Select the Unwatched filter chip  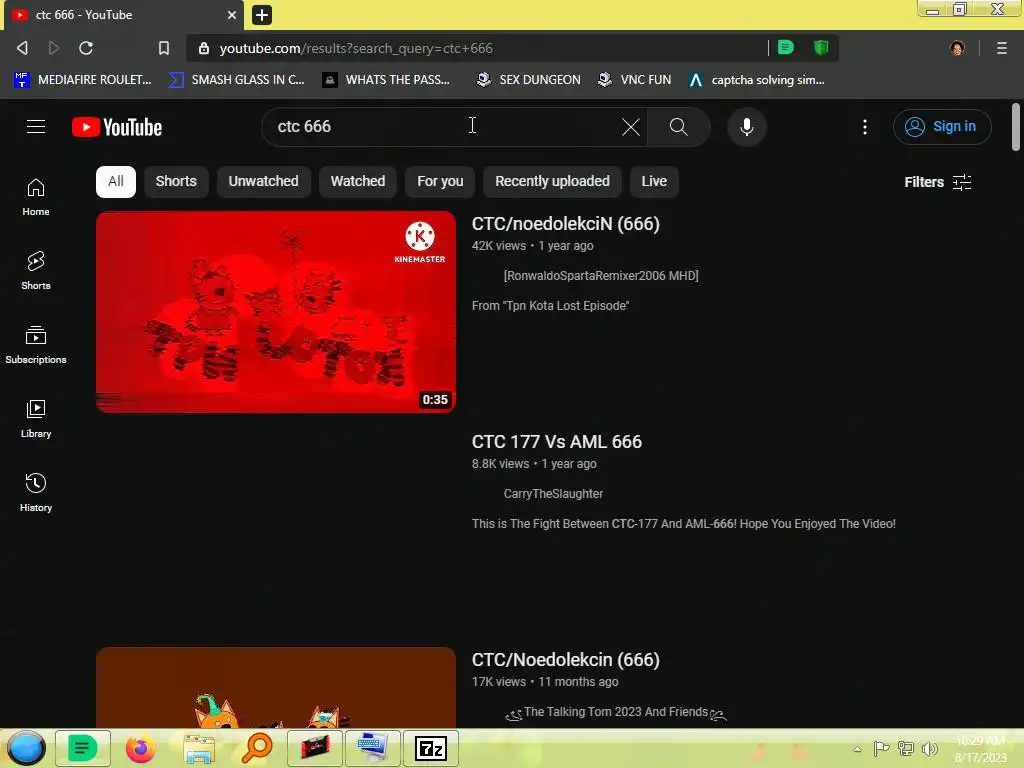[x=263, y=182]
